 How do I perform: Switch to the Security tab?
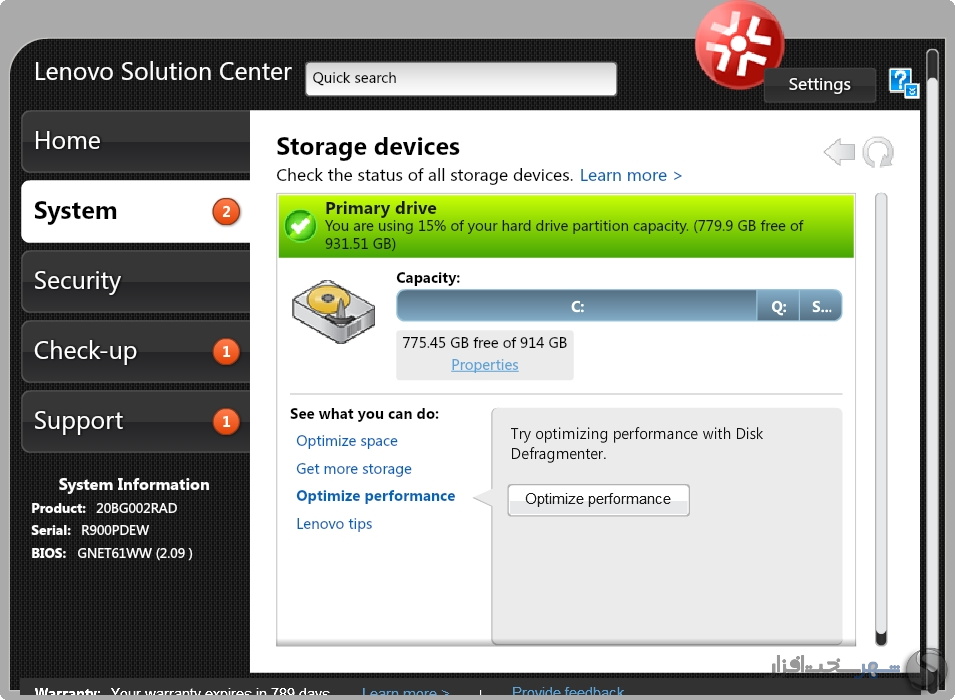136,281
